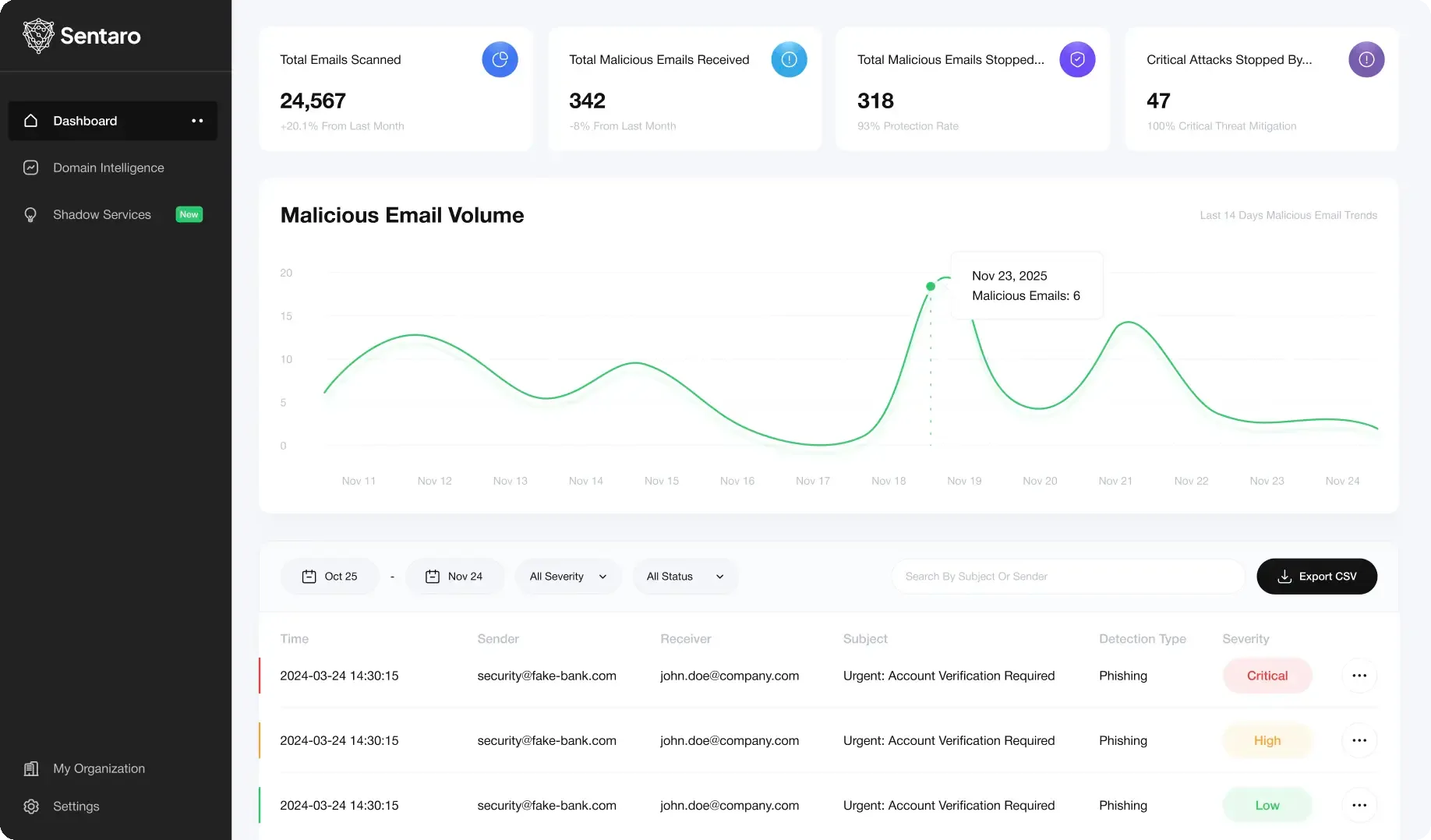Viewport: 1431px width, 840px height.
Task: Click the shield icon on Malicious Emails Stopped card
Action: point(1077,59)
